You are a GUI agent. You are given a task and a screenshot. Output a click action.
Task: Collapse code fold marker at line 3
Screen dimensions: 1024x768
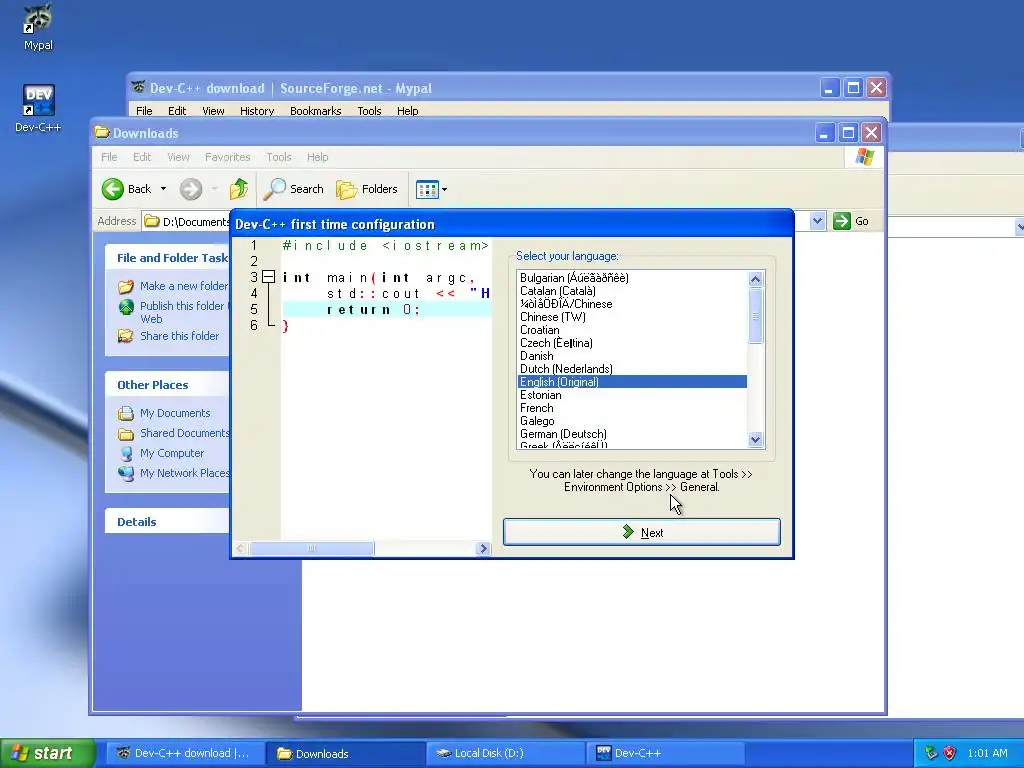[x=268, y=277]
